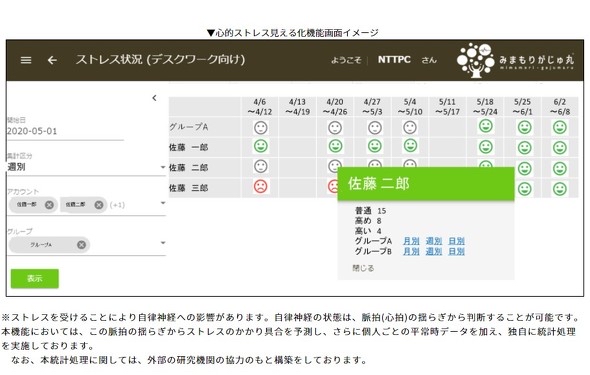The width and height of the screenshot is (590, 375).
Task: Remove the 佐藤一郎 account chip
Action: coord(49,205)
